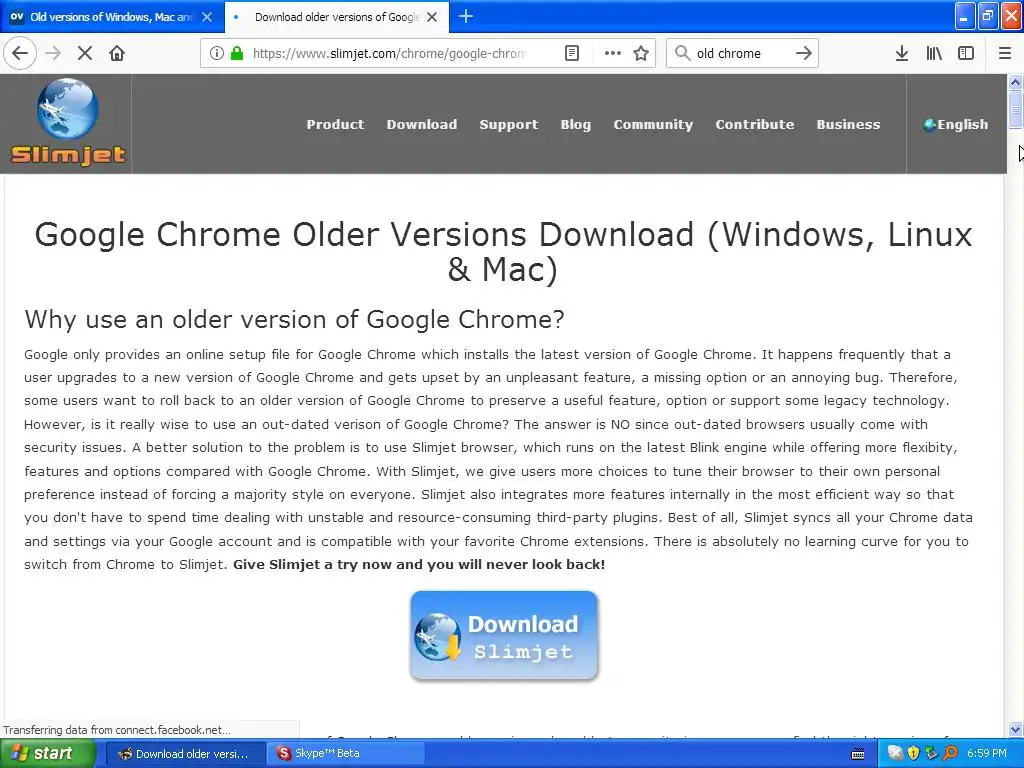The image size is (1024, 768).
Task: Click the security shield tray icon
Action: click(913, 754)
